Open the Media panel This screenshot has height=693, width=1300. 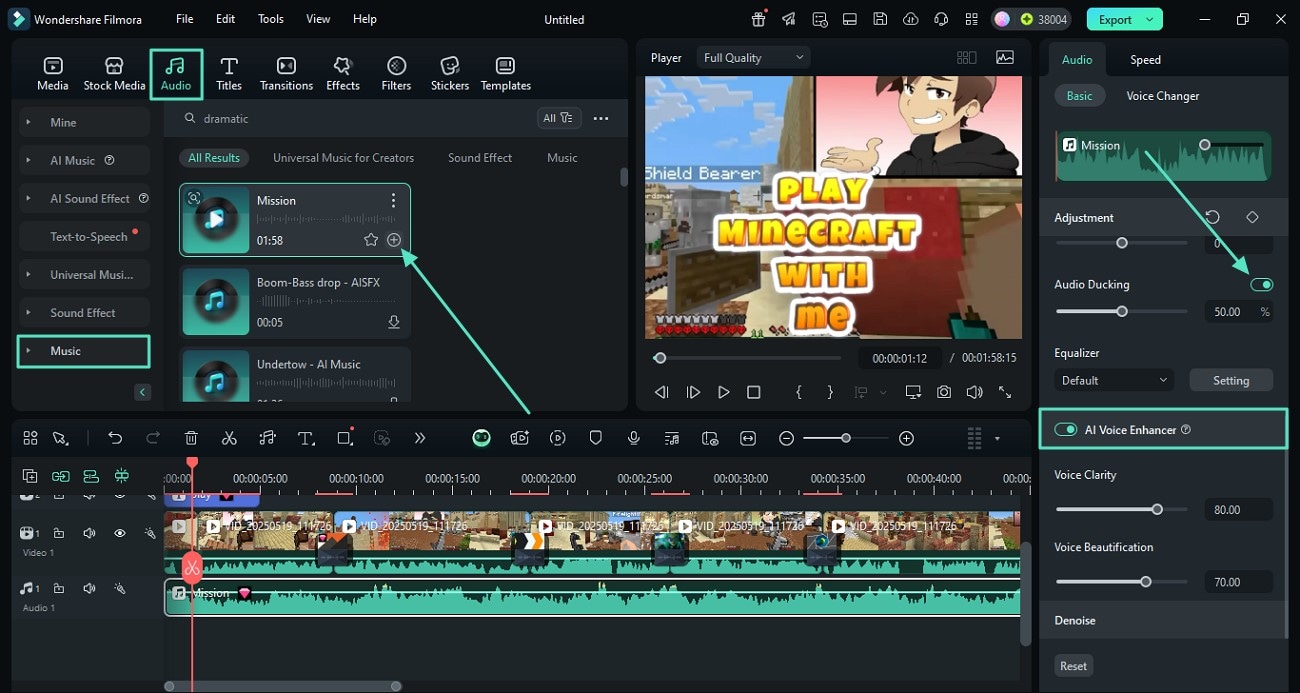point(52,74)
